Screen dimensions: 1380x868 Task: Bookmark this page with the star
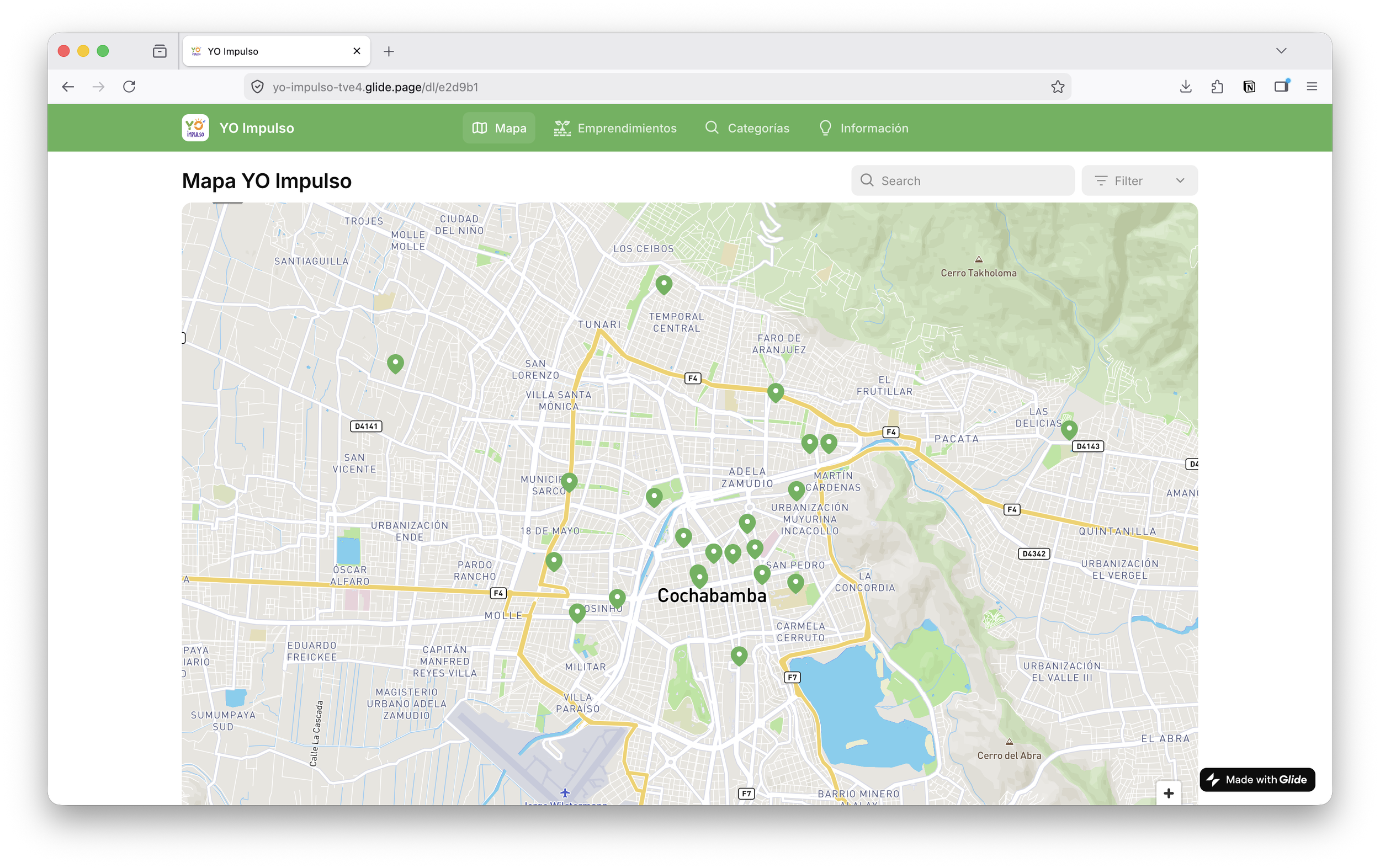1057,87
